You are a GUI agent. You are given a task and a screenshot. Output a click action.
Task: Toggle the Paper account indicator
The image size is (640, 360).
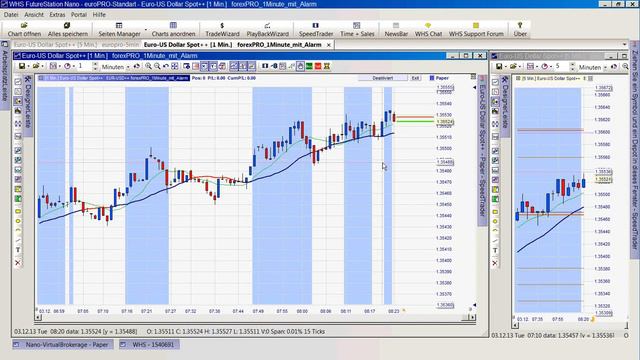(439, 78)
